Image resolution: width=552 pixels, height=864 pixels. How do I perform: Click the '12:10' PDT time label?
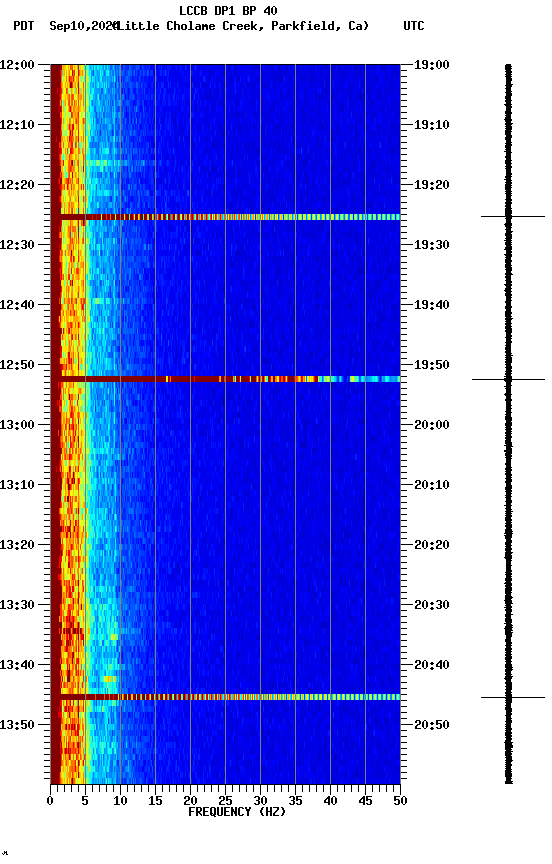[x=17, y=125]
